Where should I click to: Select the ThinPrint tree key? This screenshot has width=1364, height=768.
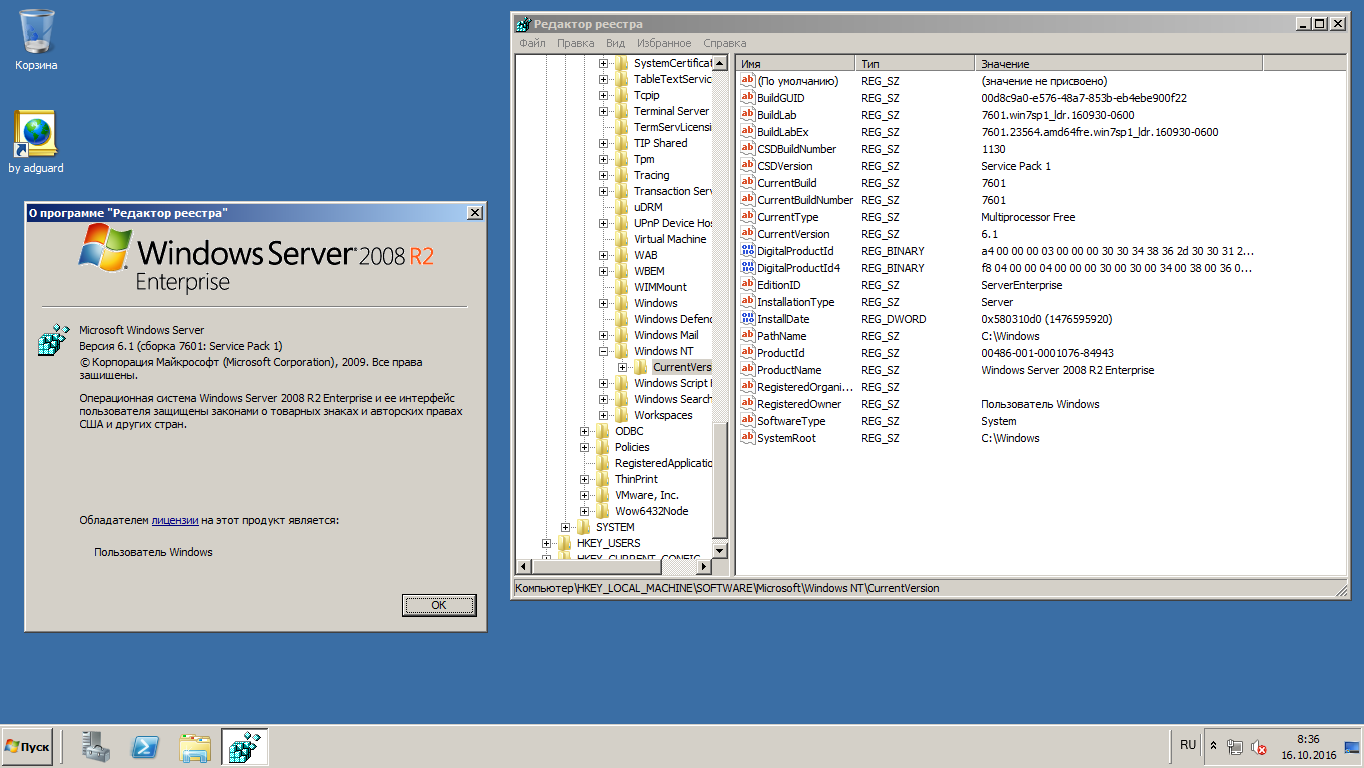click(x=636, y=479)
